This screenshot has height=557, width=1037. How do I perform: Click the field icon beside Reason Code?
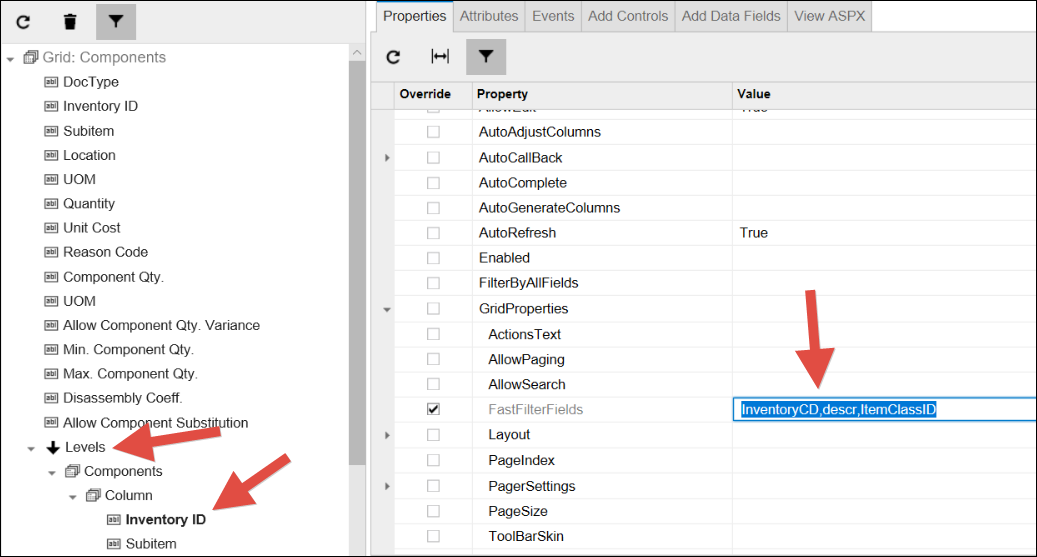52,252
